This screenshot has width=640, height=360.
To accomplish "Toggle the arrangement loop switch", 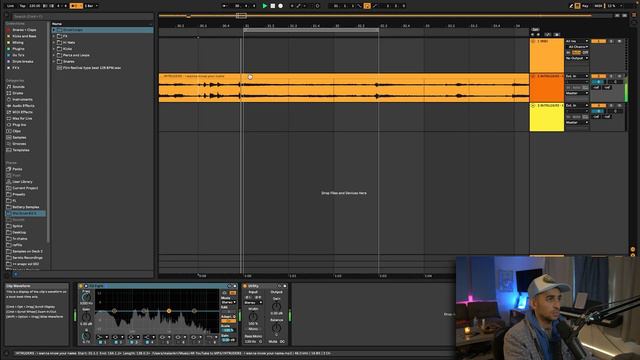I will point(367,6).
